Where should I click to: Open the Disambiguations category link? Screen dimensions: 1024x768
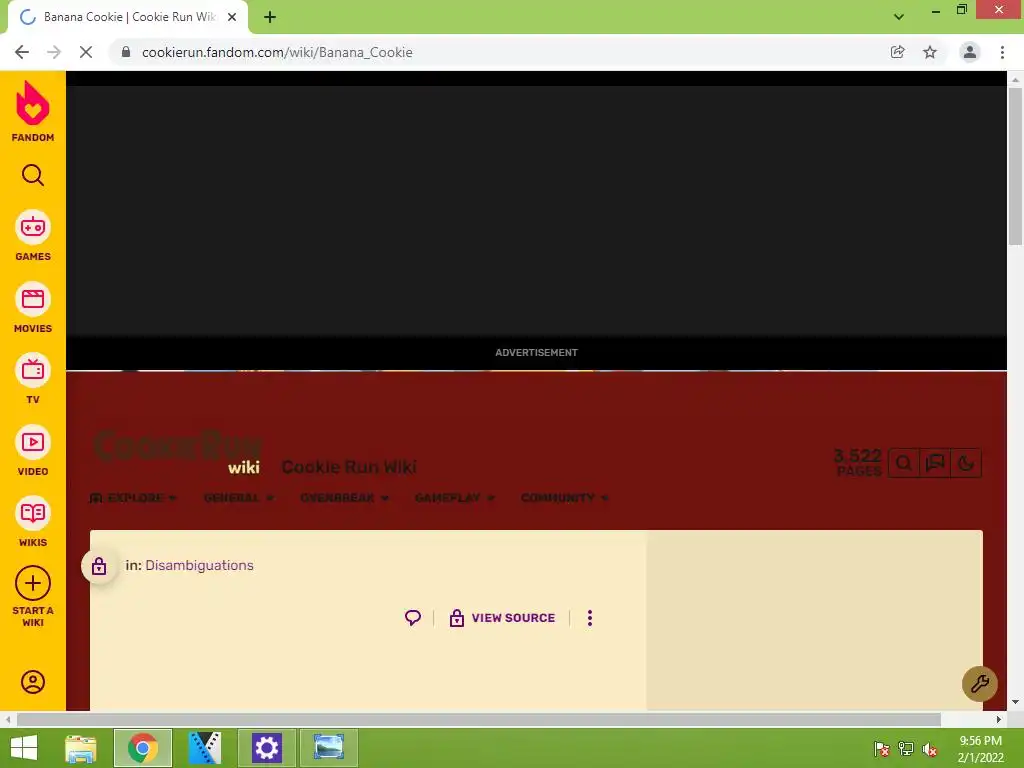(x=199, y=566)
